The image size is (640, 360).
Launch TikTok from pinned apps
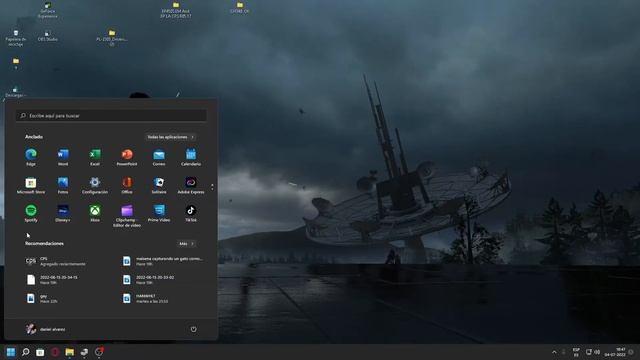coord(191,213)
